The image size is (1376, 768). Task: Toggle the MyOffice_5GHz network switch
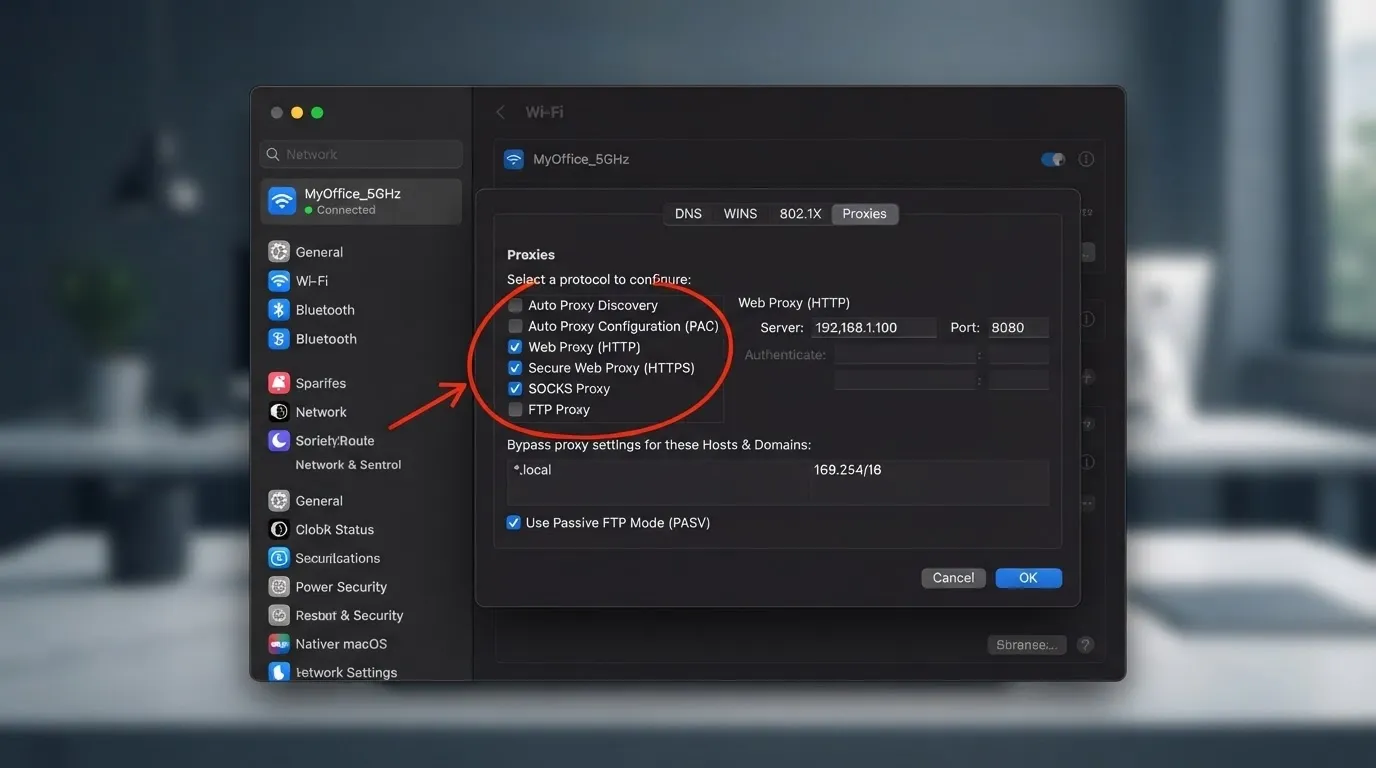[x=1053, y=159]
